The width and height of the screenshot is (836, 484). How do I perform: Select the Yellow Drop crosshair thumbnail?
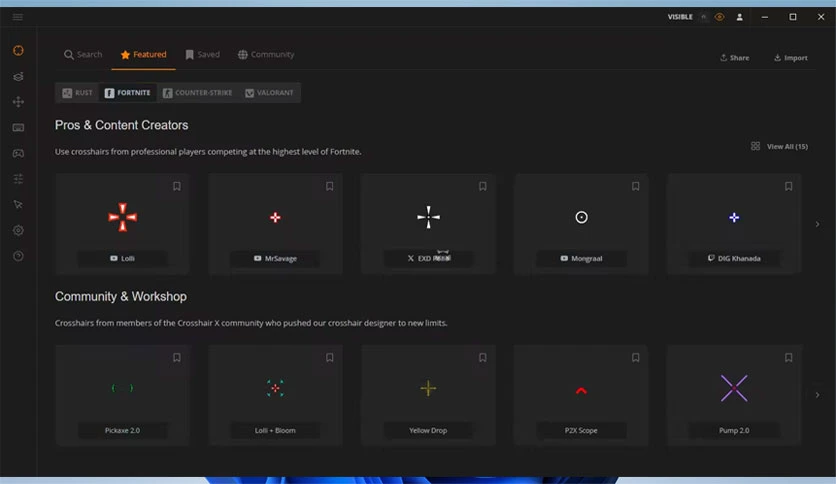coord(428,388)
